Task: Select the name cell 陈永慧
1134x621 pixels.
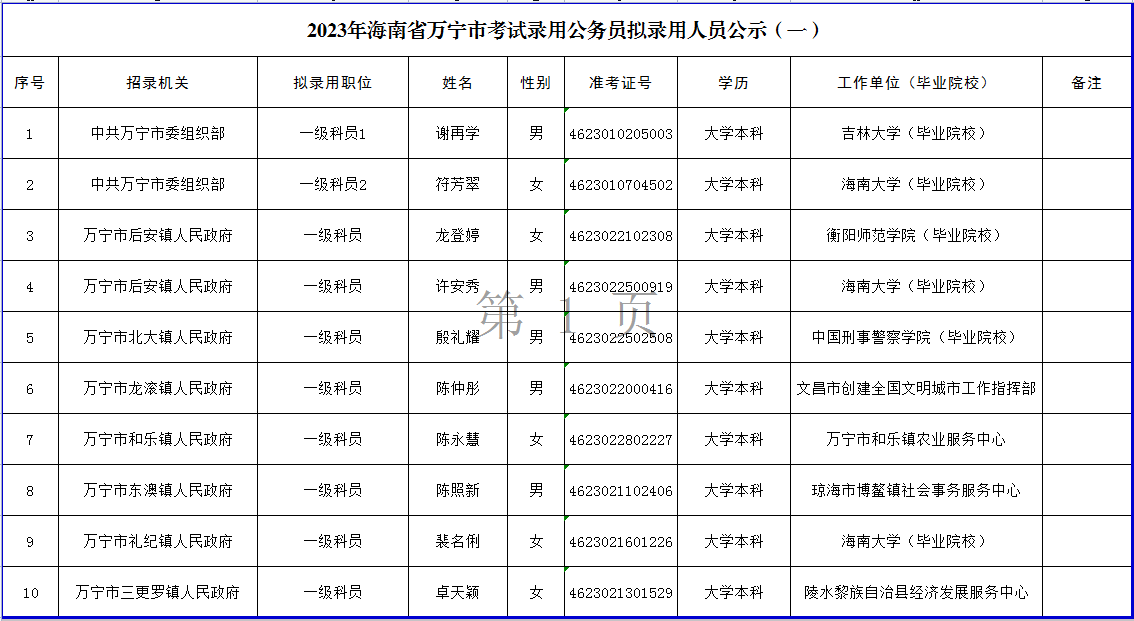Action: [x=458, y=440]
